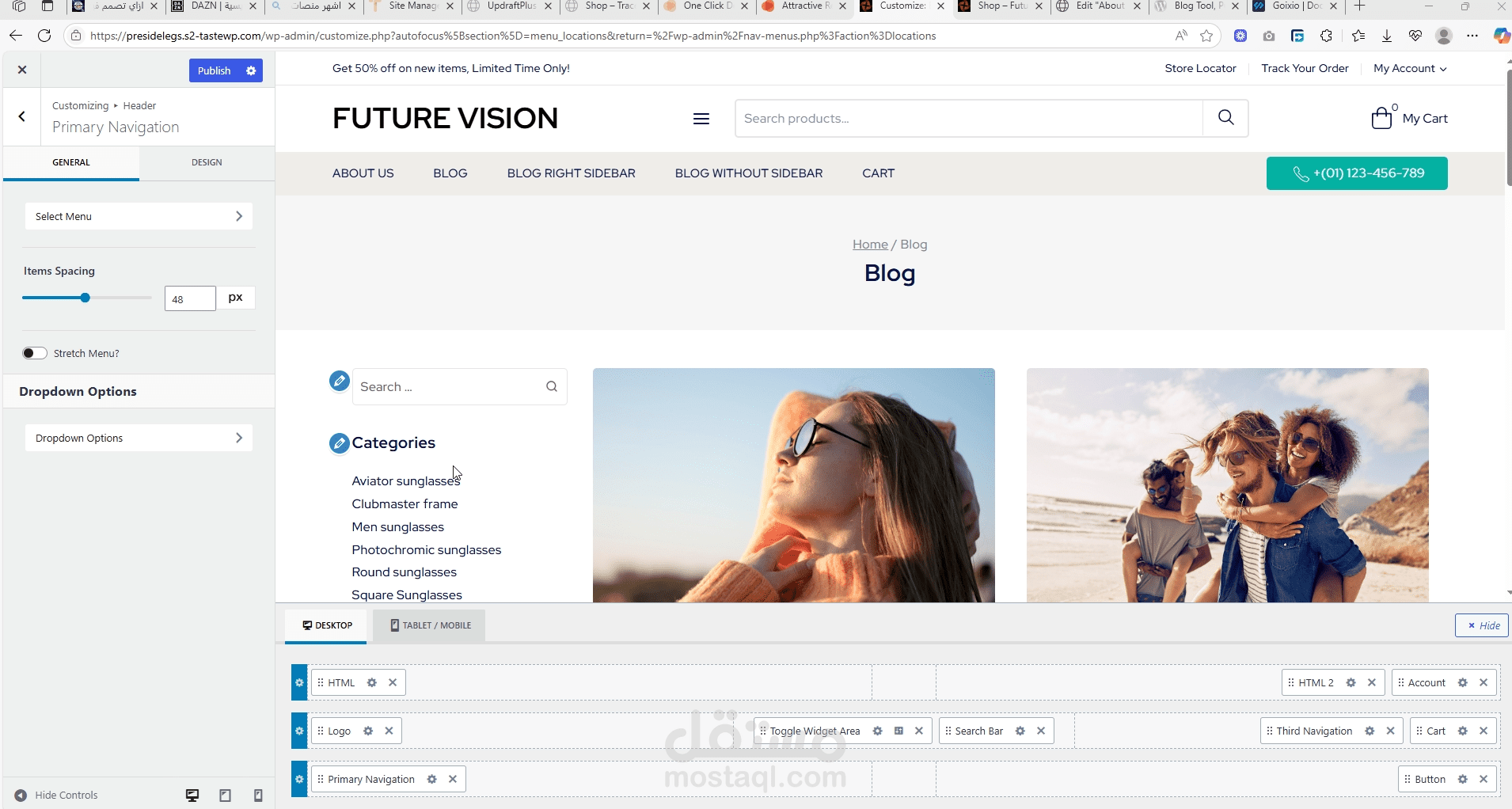Open Publish settings gear icon
Screen dimensions: 1512x809
251,70
